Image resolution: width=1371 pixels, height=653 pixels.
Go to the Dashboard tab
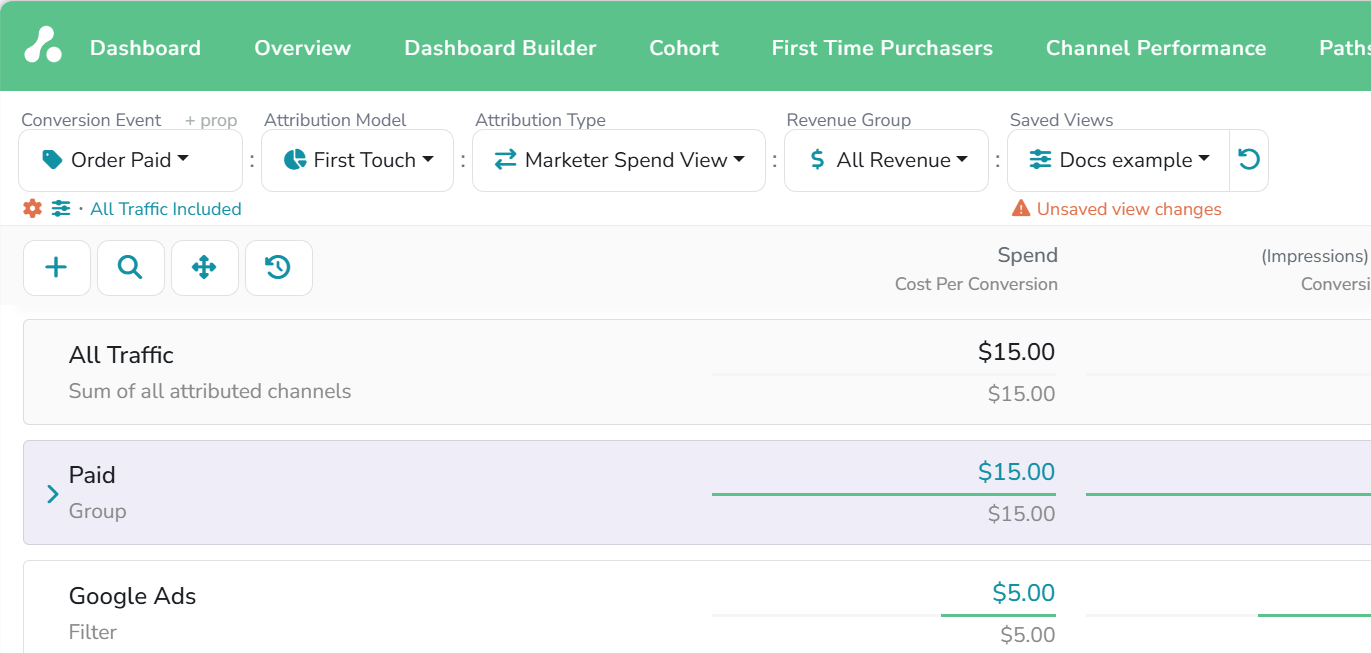pyautogui.click(x=145, y=48)
